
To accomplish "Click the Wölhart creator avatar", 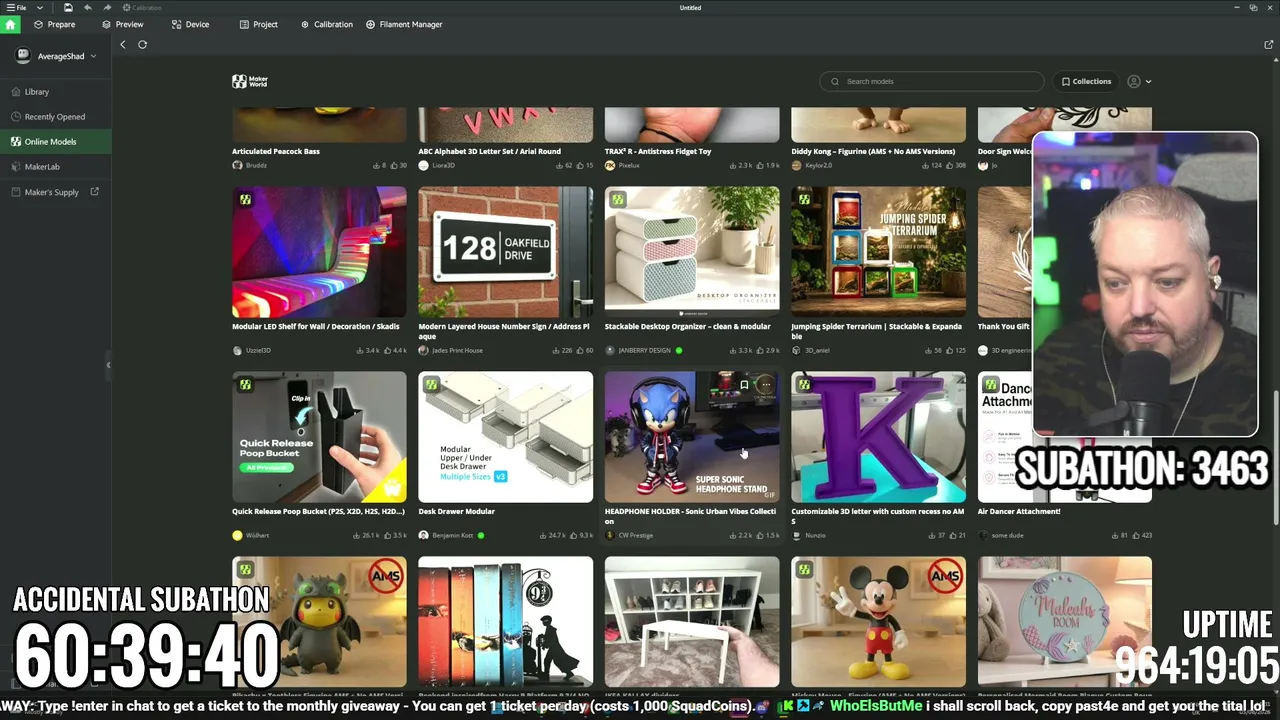I will (x=237, y=535).
